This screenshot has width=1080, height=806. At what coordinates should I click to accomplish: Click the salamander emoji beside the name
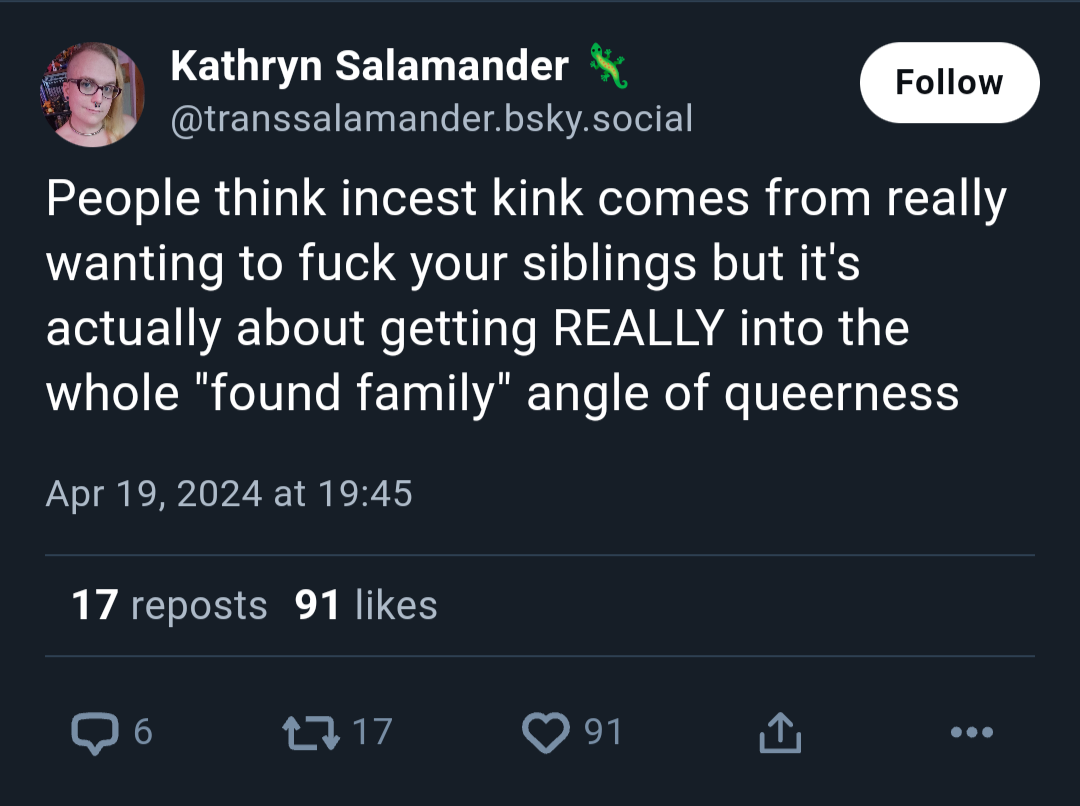pyautogui.click(x=608, y=66)
